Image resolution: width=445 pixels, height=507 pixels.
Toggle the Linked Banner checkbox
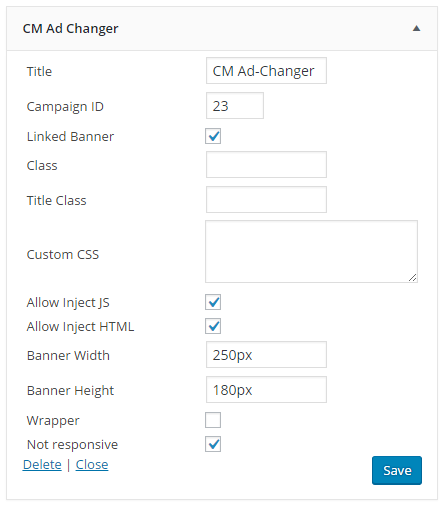point(213,136)
